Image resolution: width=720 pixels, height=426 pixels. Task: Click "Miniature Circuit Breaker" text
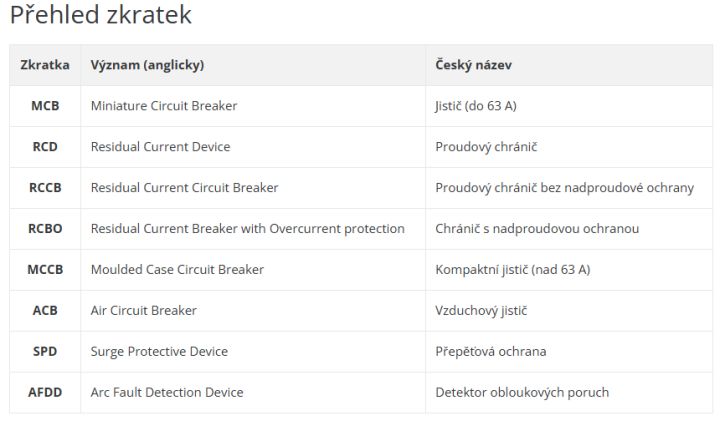(164, 105)
